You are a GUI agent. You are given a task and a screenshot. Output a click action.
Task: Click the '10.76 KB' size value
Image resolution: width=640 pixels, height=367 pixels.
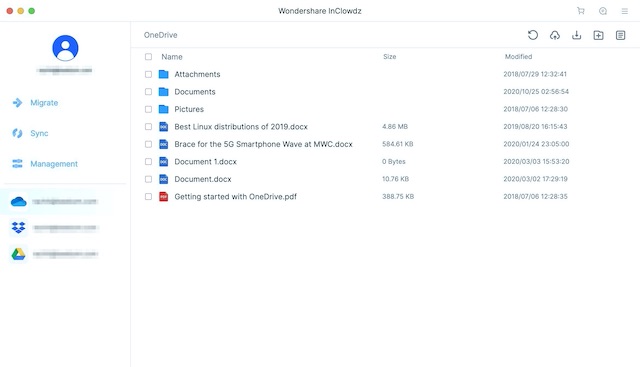[x=395, y=179]
